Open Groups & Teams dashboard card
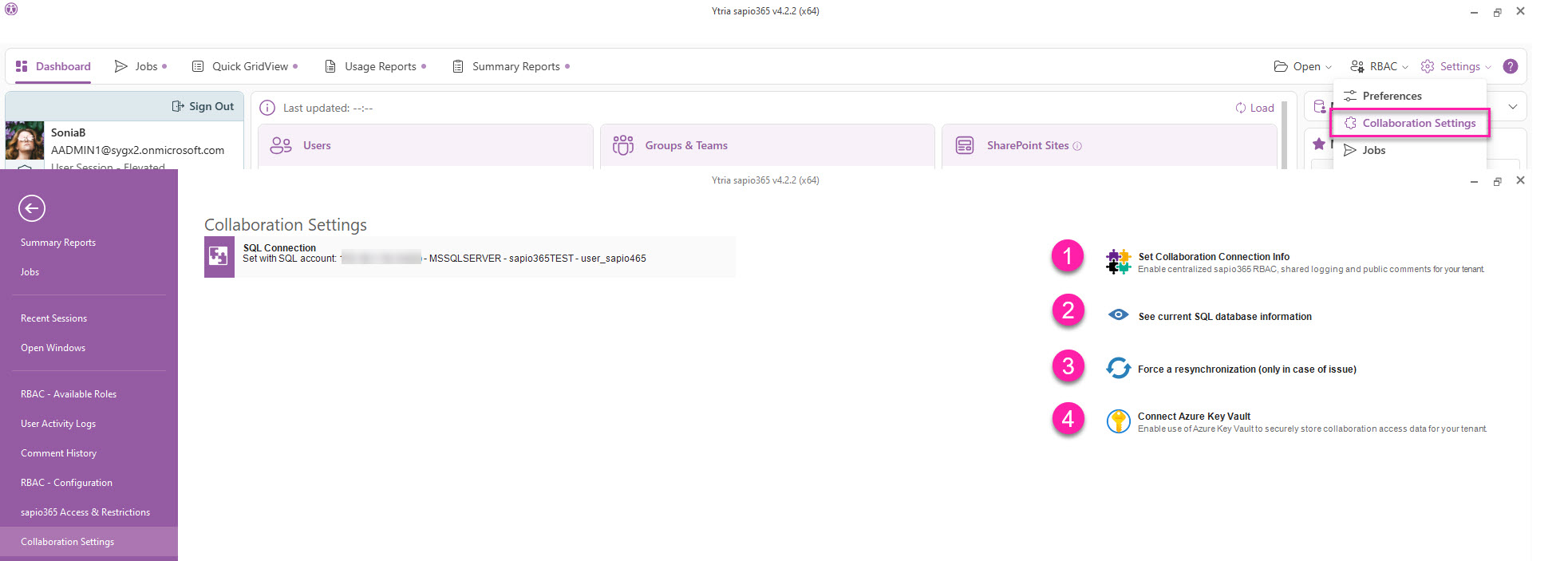The image size is (1568, 561). (x=767, y=145)
